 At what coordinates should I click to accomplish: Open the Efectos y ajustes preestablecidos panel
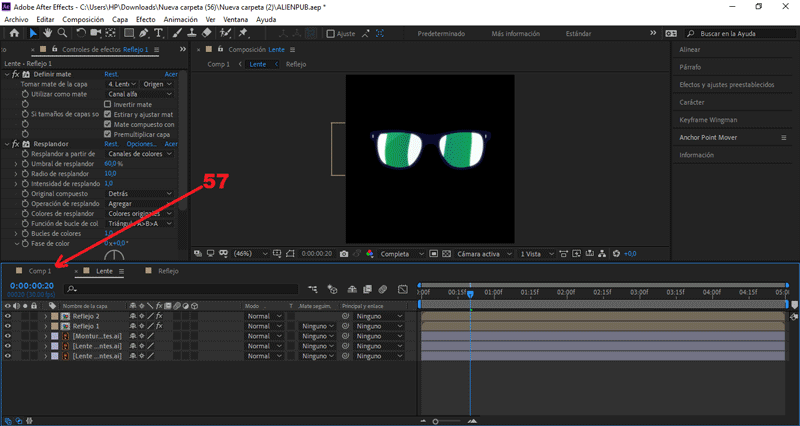727,85
